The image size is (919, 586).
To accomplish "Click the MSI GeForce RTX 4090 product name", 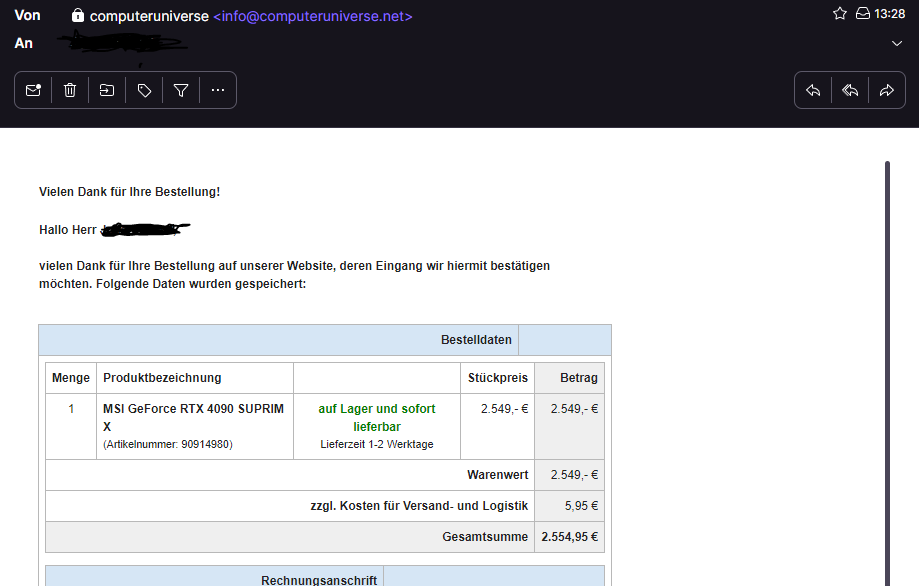I will point(193,417).
